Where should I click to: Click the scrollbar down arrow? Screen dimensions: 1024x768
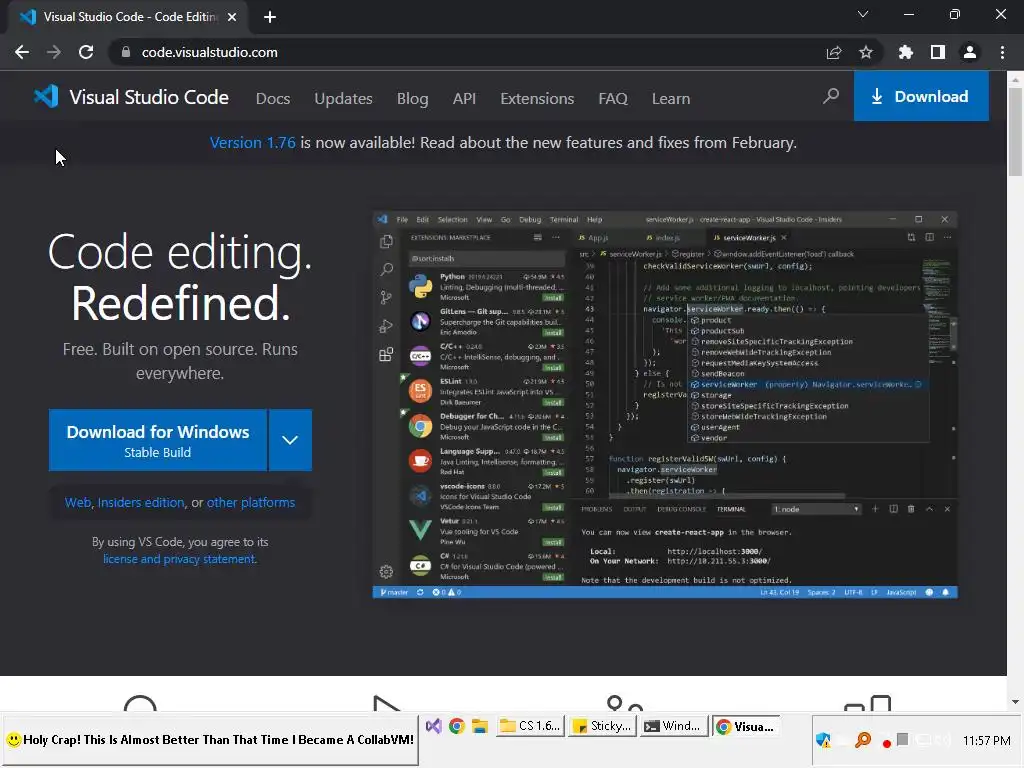coord(1015,701)
